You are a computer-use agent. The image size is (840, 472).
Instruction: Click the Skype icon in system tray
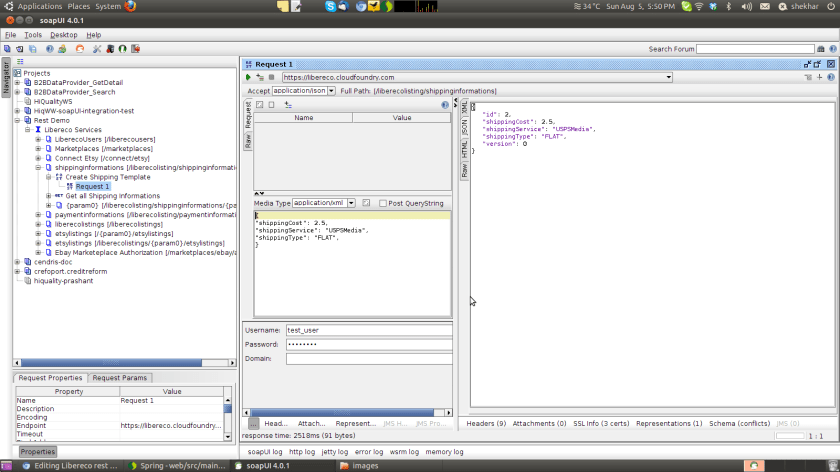tap(331, 6)
